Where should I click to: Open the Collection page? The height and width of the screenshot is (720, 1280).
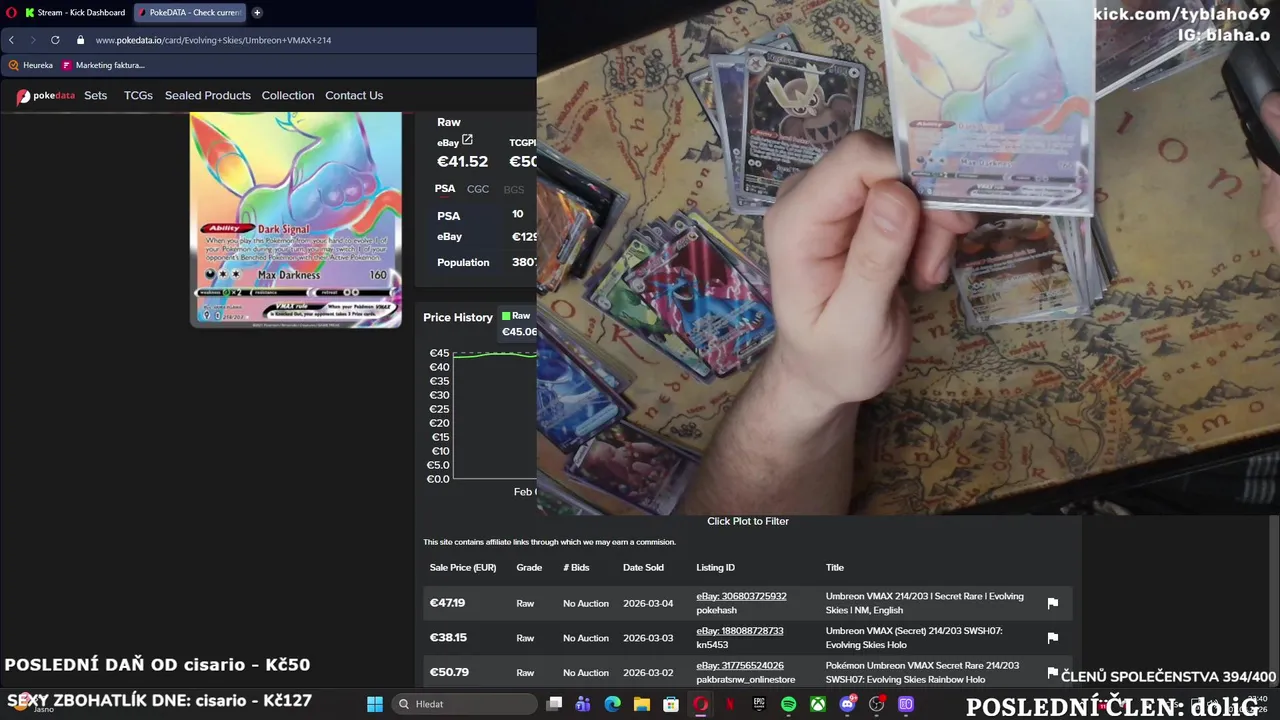pyautogui.click(x=288, y=96)
